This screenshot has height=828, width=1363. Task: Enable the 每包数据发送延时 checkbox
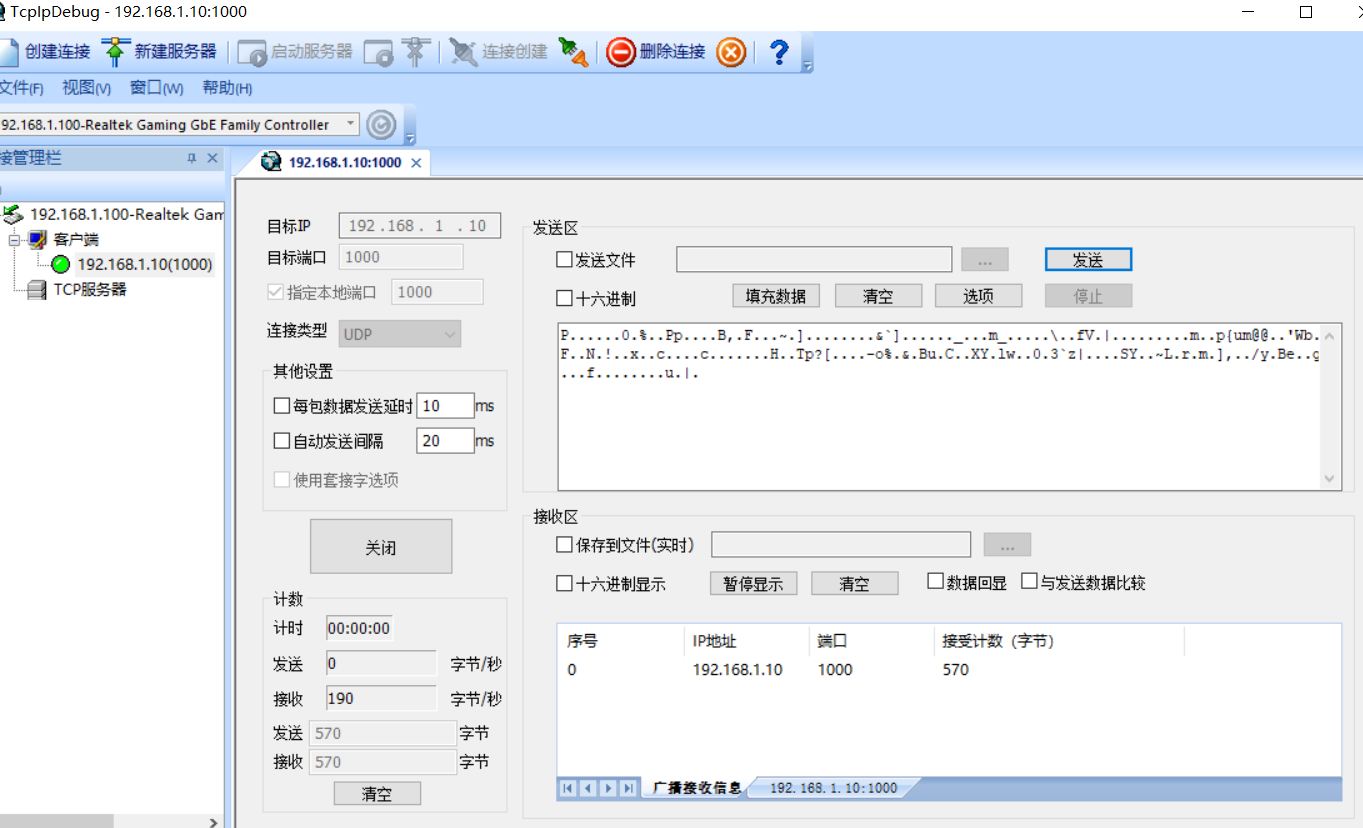(x=281, y=406)
